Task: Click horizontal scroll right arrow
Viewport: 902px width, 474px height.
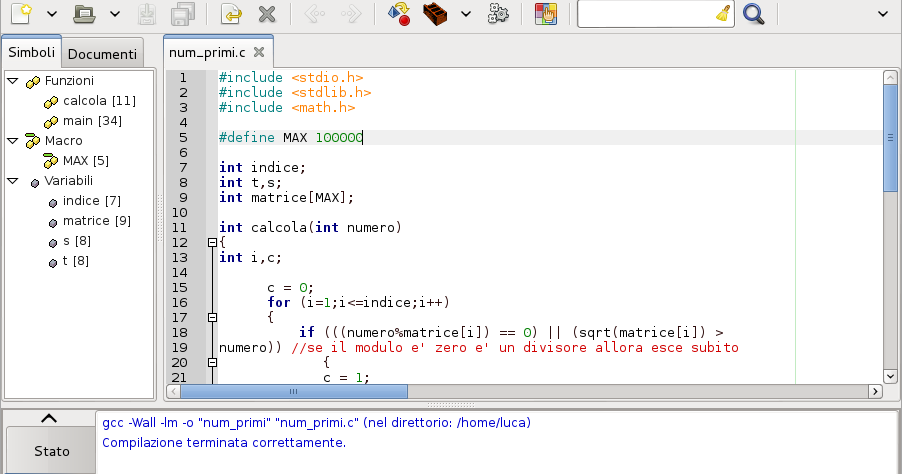Action: coord(875,392)
